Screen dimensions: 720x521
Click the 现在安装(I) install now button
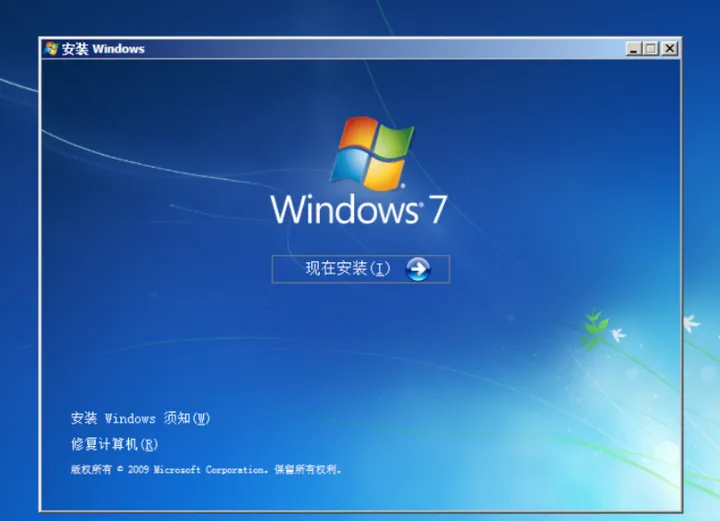coord(360,269)
